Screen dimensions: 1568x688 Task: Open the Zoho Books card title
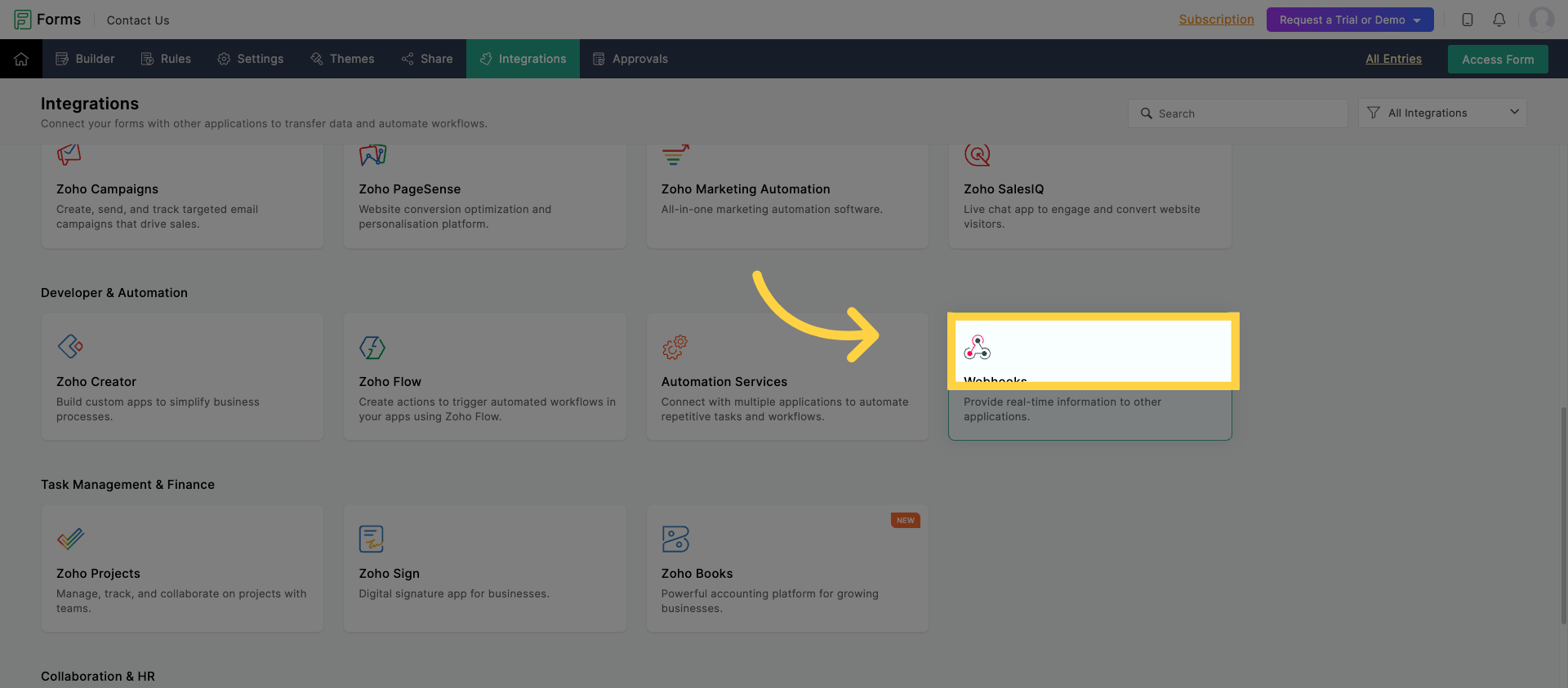pyautogui.click(x=697, y=574)
